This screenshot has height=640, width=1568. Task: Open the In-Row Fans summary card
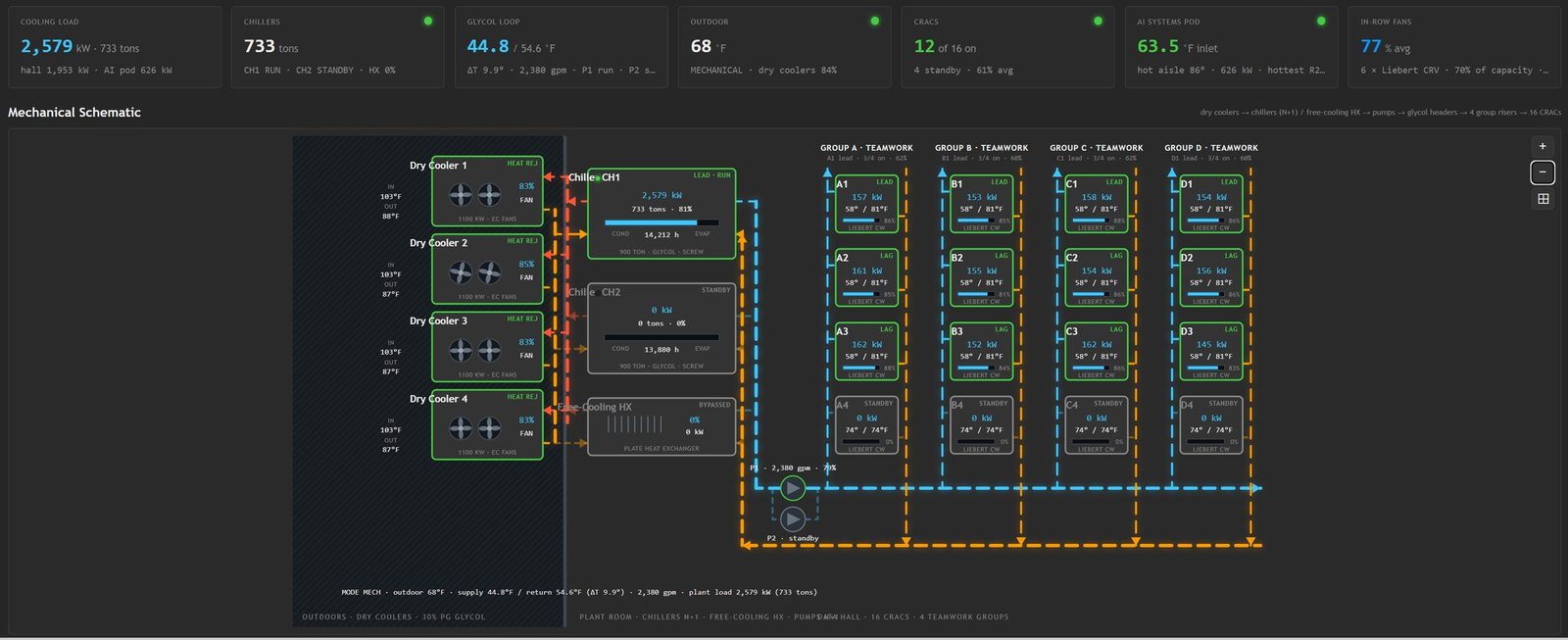1454,47
